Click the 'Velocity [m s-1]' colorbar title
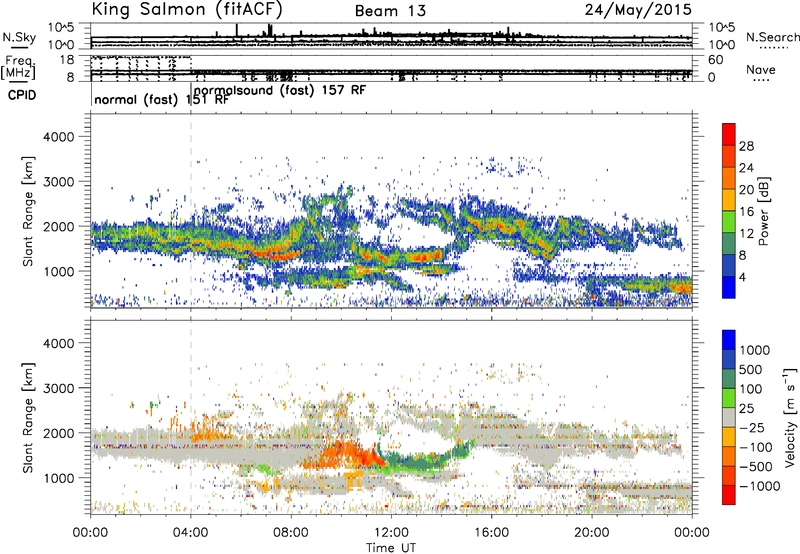Viewport: 800px width, 554px height. [x=790, y=417]
